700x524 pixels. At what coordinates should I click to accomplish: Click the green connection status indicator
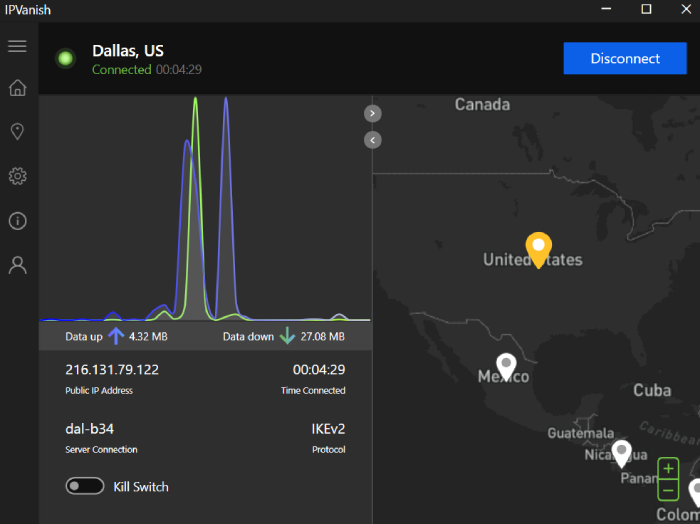coord(66,58)
